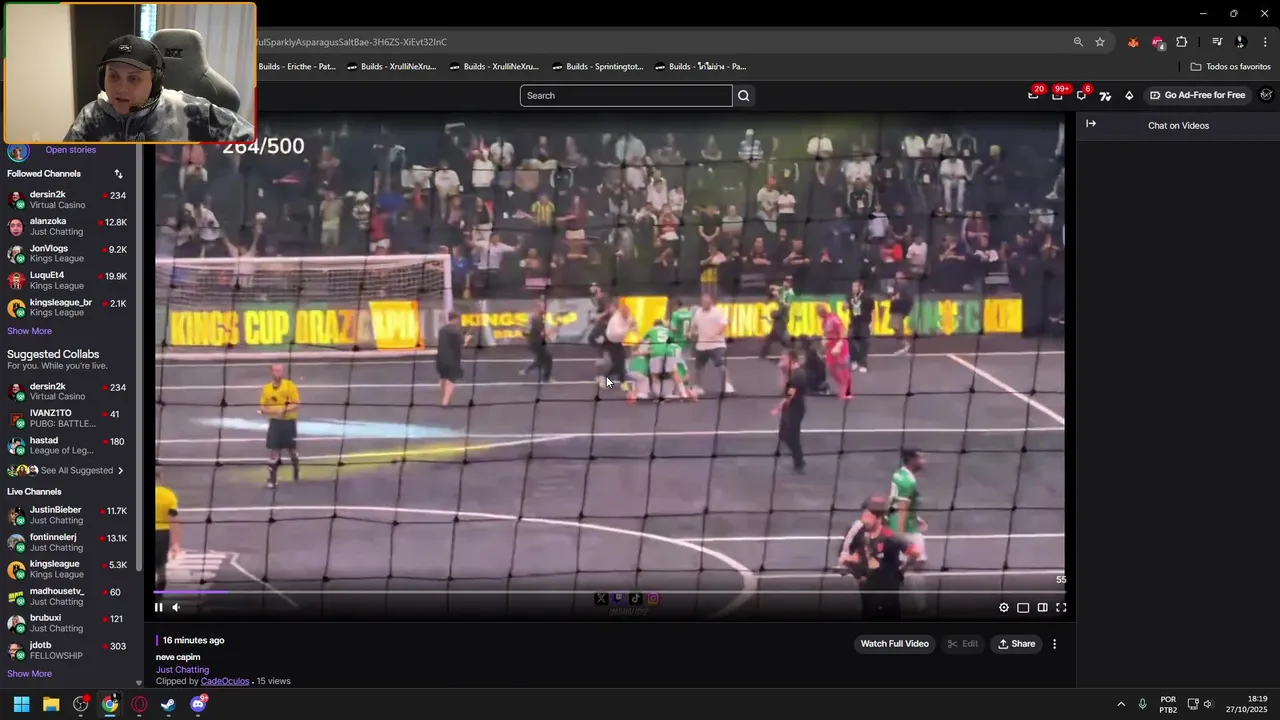Pause the clip playback
1280x720 pixels.
[158, 607]
